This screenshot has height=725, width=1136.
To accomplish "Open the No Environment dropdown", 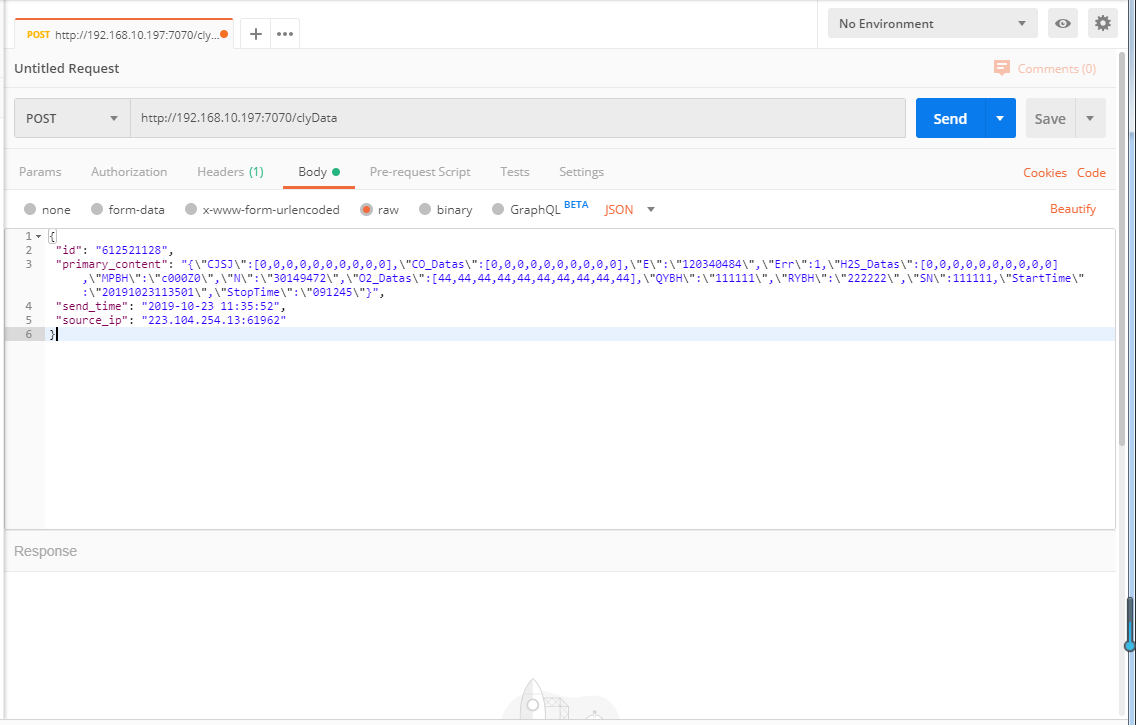I will point(930,22).
